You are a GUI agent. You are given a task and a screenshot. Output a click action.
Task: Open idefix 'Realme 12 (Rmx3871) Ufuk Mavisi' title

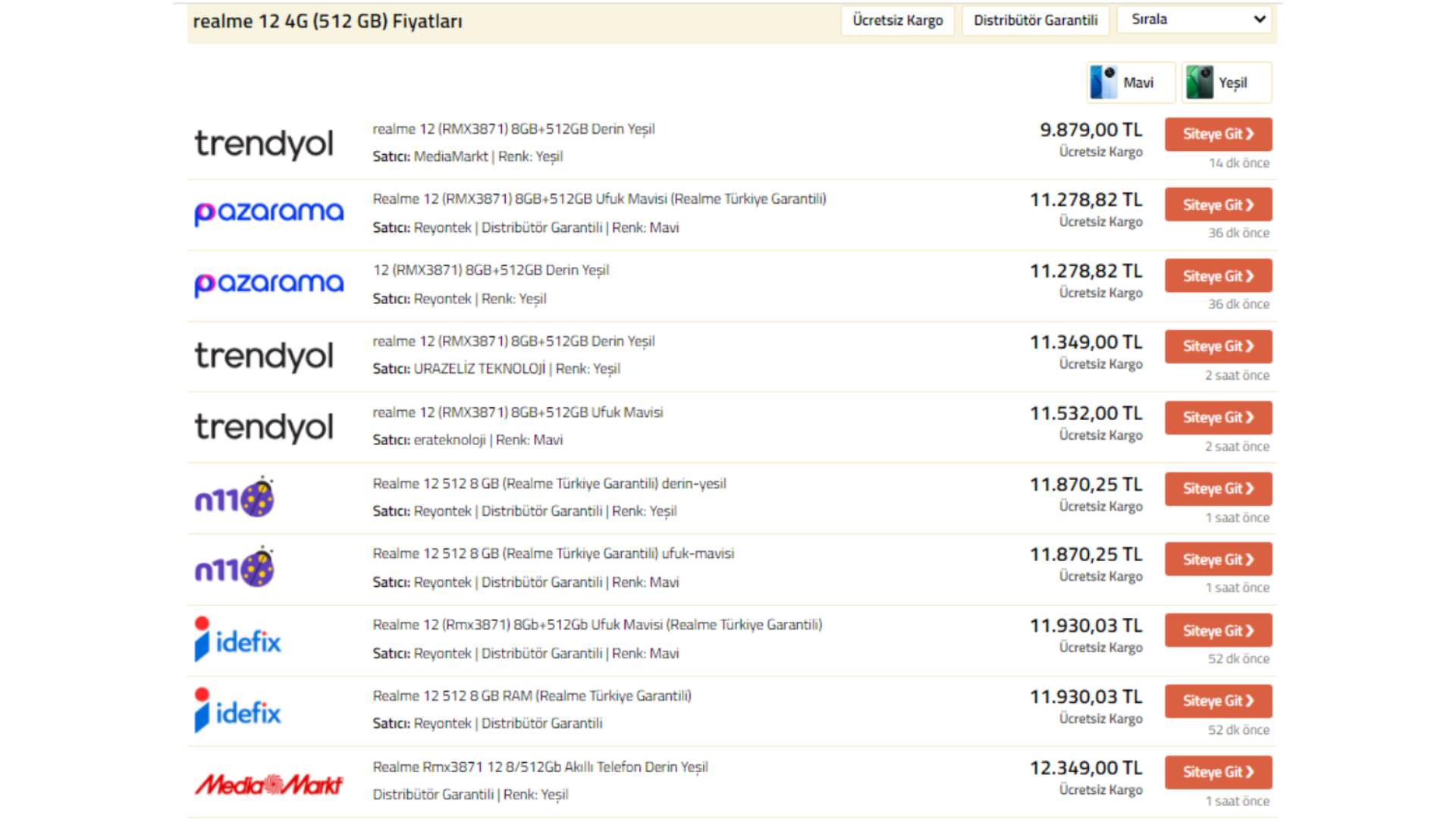[597, 625]
